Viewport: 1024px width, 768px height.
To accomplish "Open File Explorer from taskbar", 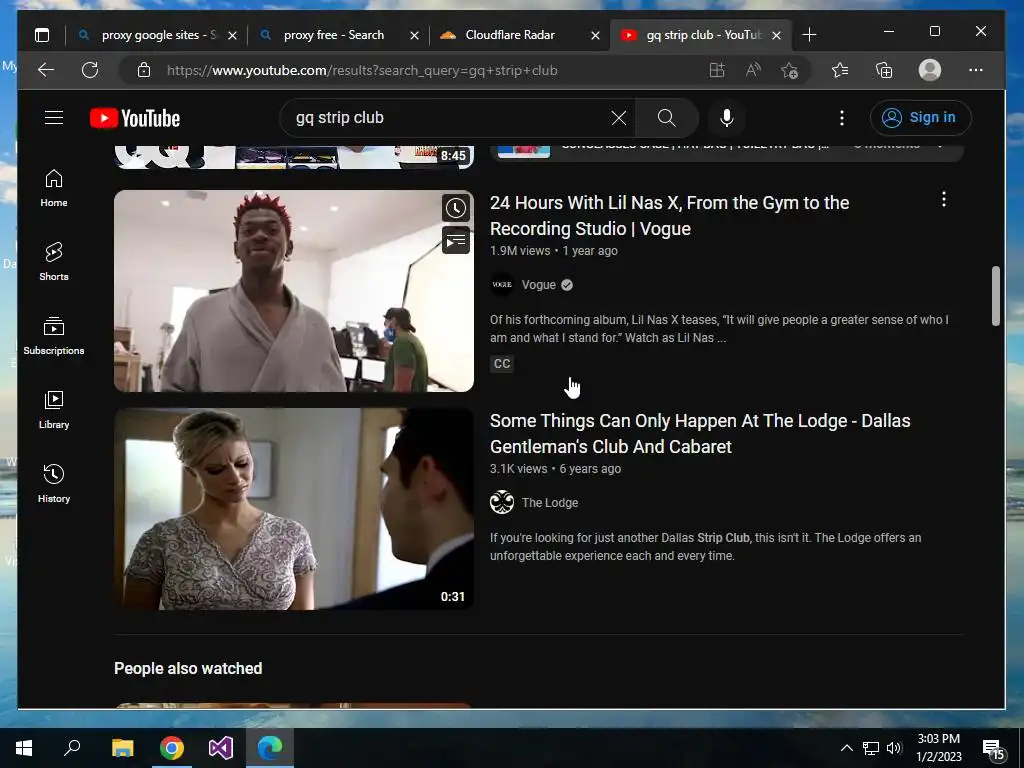I will 122,748.
